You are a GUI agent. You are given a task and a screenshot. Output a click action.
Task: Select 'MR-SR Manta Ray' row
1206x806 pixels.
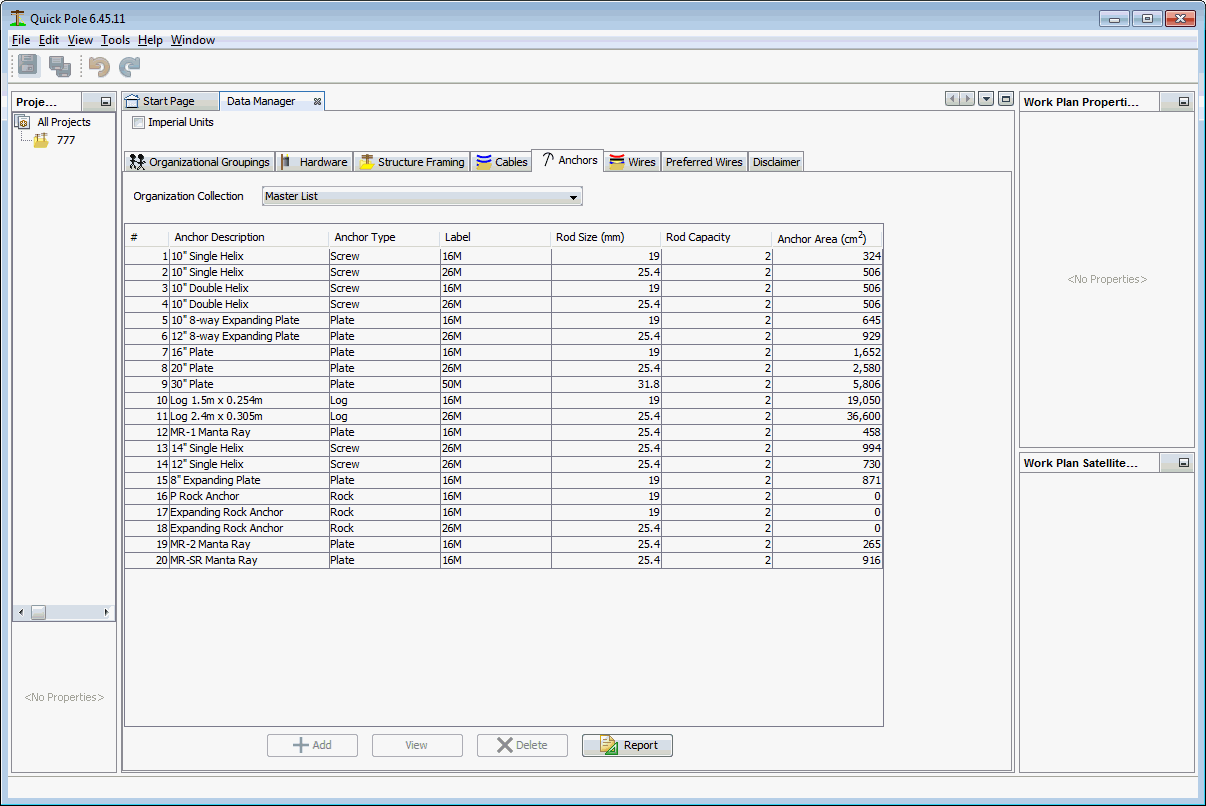pos(503,560)
